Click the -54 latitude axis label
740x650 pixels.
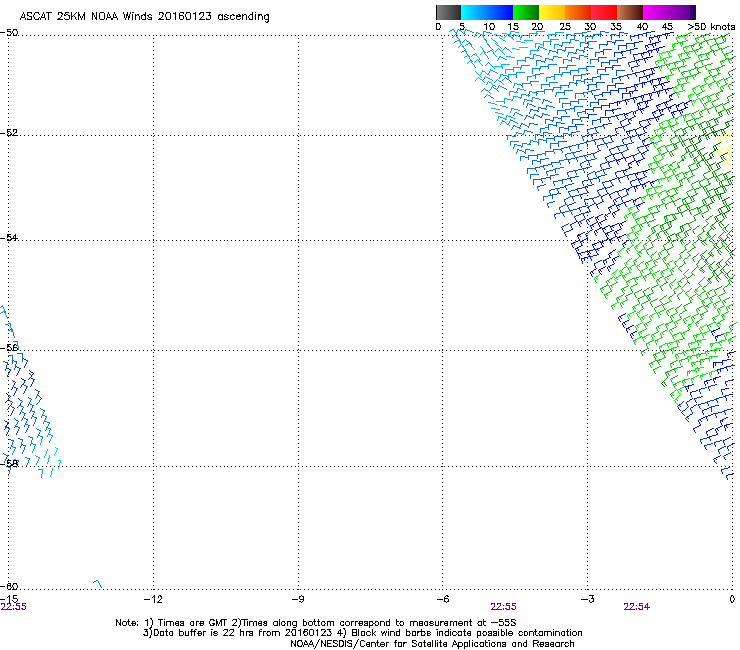click(x=9, y=237)
